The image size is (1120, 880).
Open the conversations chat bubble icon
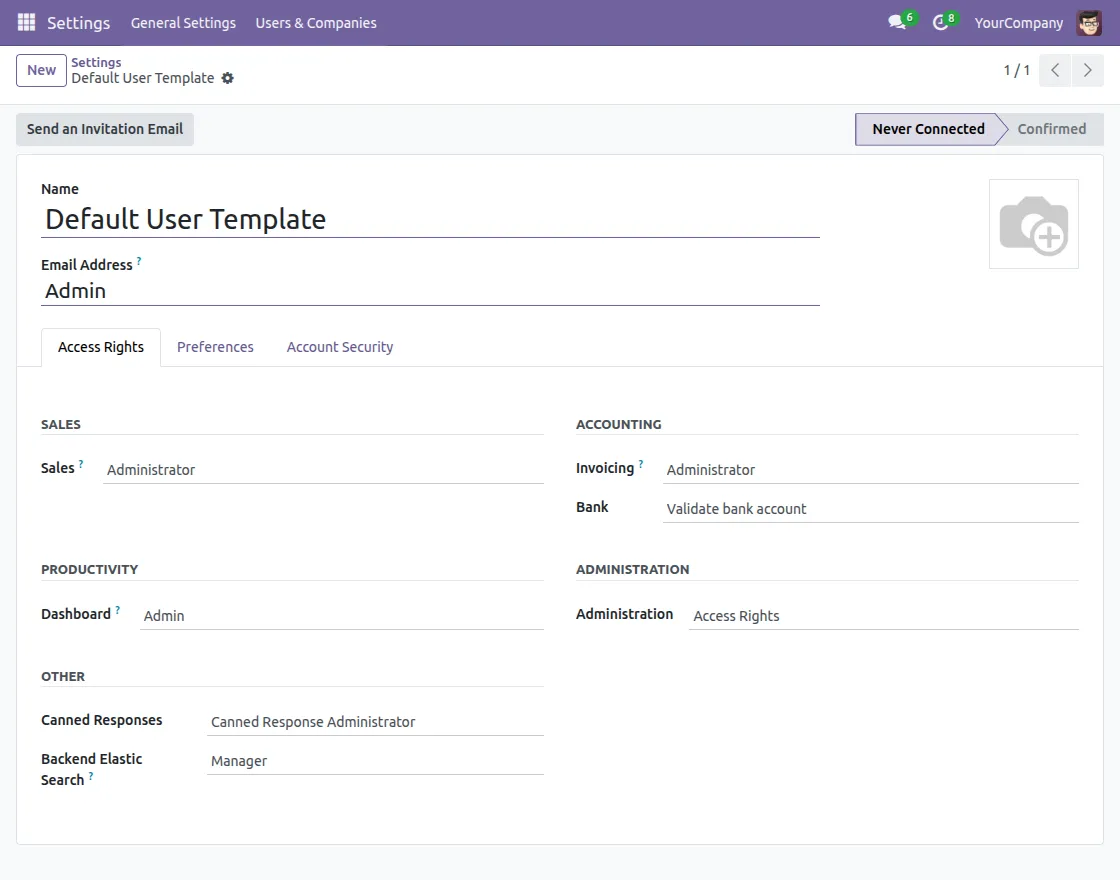tap(897, 22)
